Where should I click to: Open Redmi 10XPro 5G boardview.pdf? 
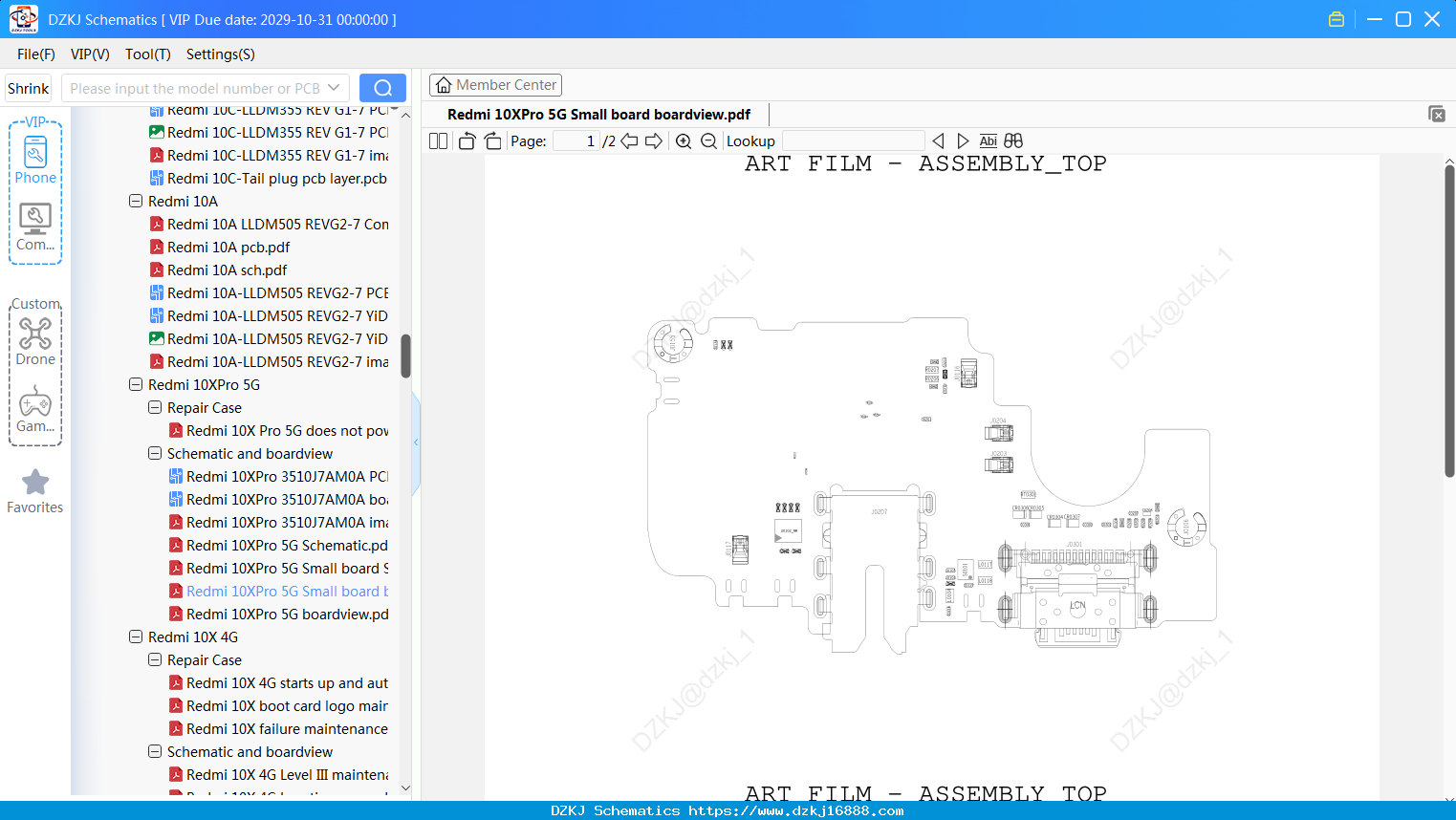[x=288, y=614]
